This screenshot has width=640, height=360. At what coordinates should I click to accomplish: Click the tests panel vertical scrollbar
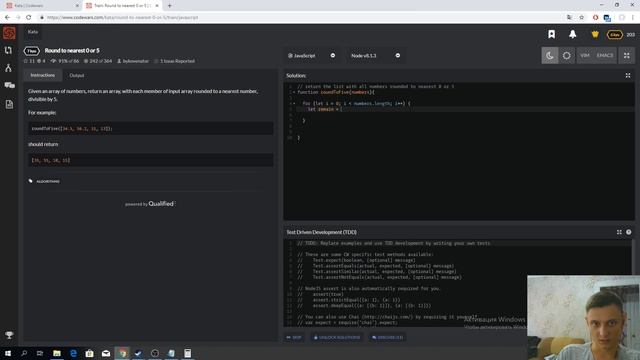coord(633,257)
